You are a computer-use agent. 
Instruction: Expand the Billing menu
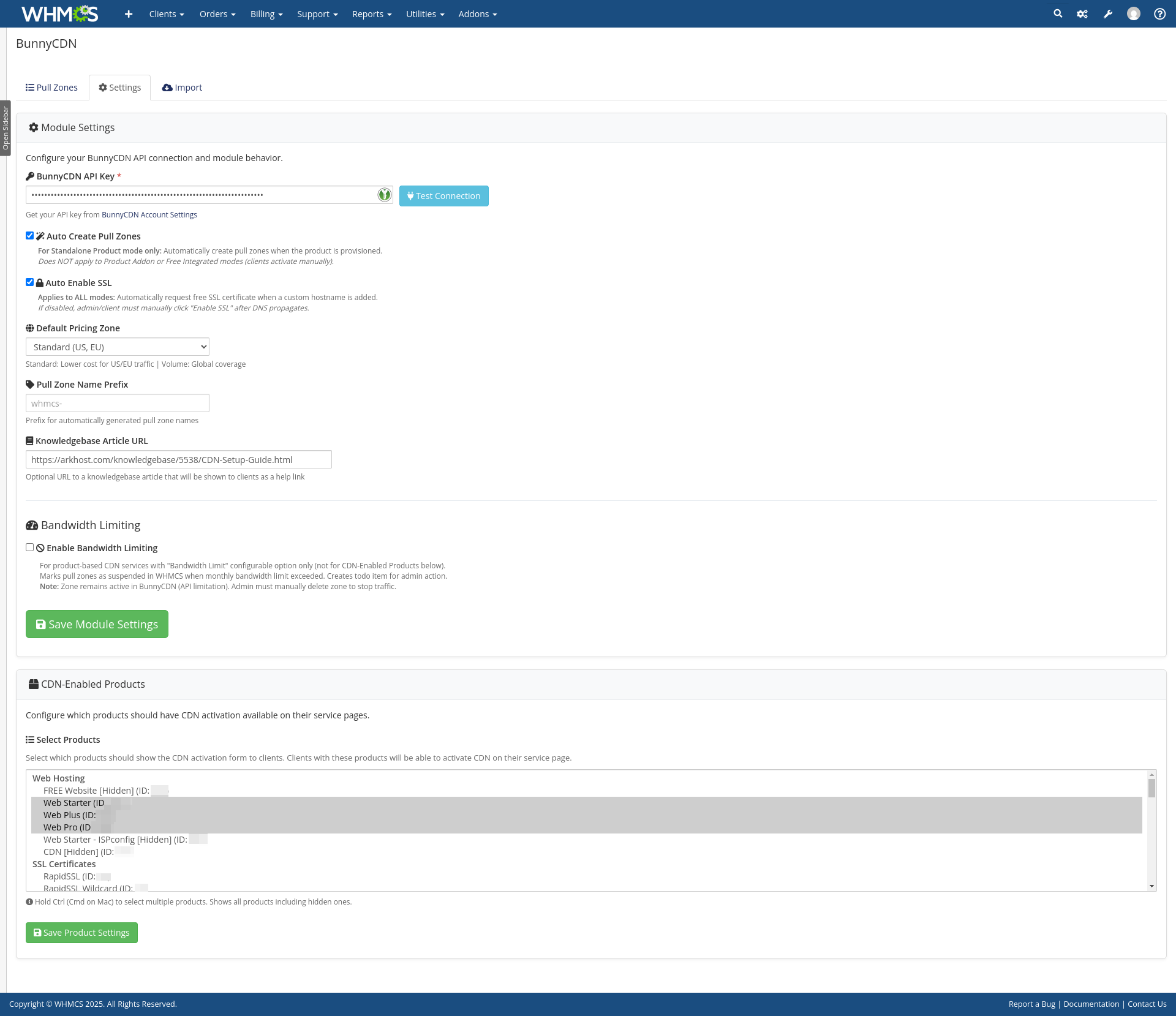click(x=266, y=14)
